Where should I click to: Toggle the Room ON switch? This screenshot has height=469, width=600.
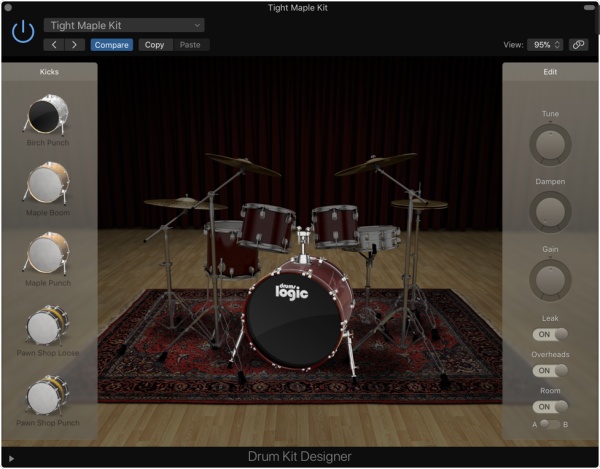pos(550,407)
